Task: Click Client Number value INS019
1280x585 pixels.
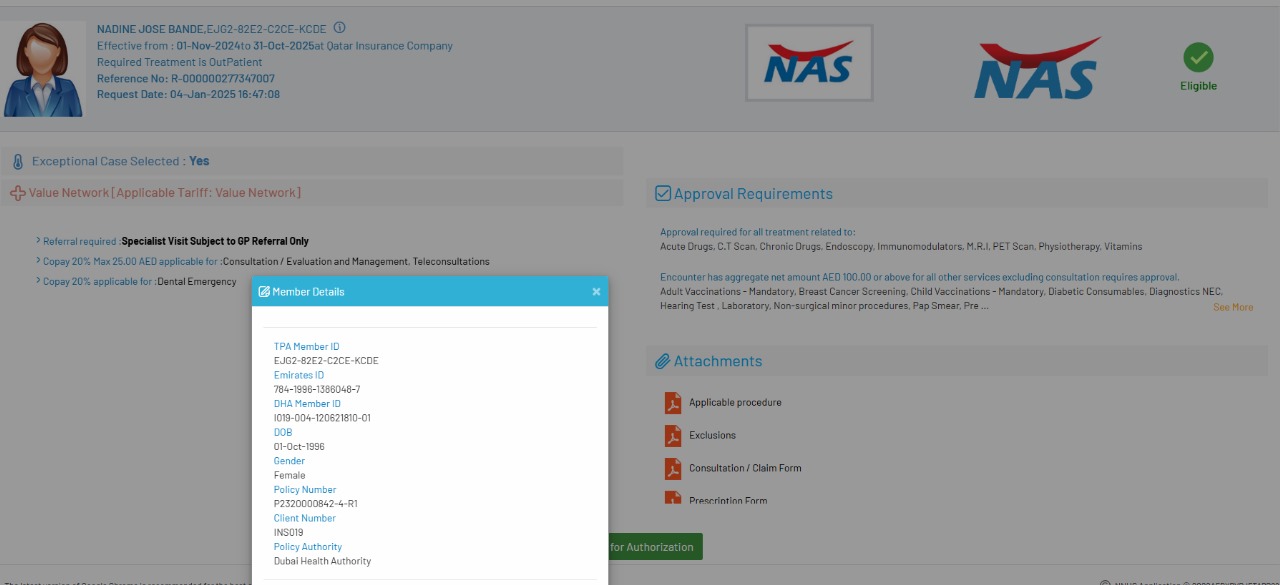Action: pos(288,532)
